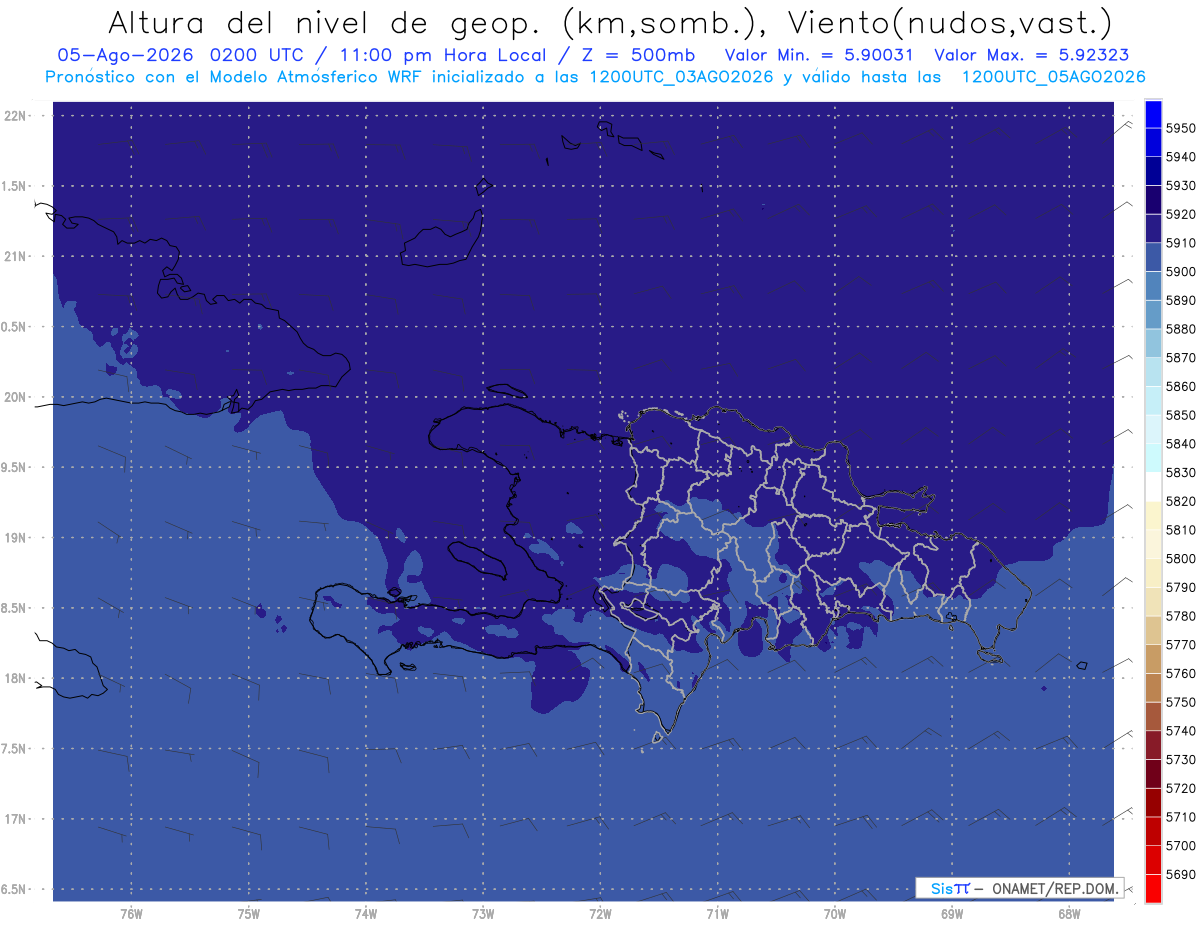Click the '1200UTC_05AGO2026' valid-until time
Viewport: 1200px width, 927px height.
(x=1053, y=77)
